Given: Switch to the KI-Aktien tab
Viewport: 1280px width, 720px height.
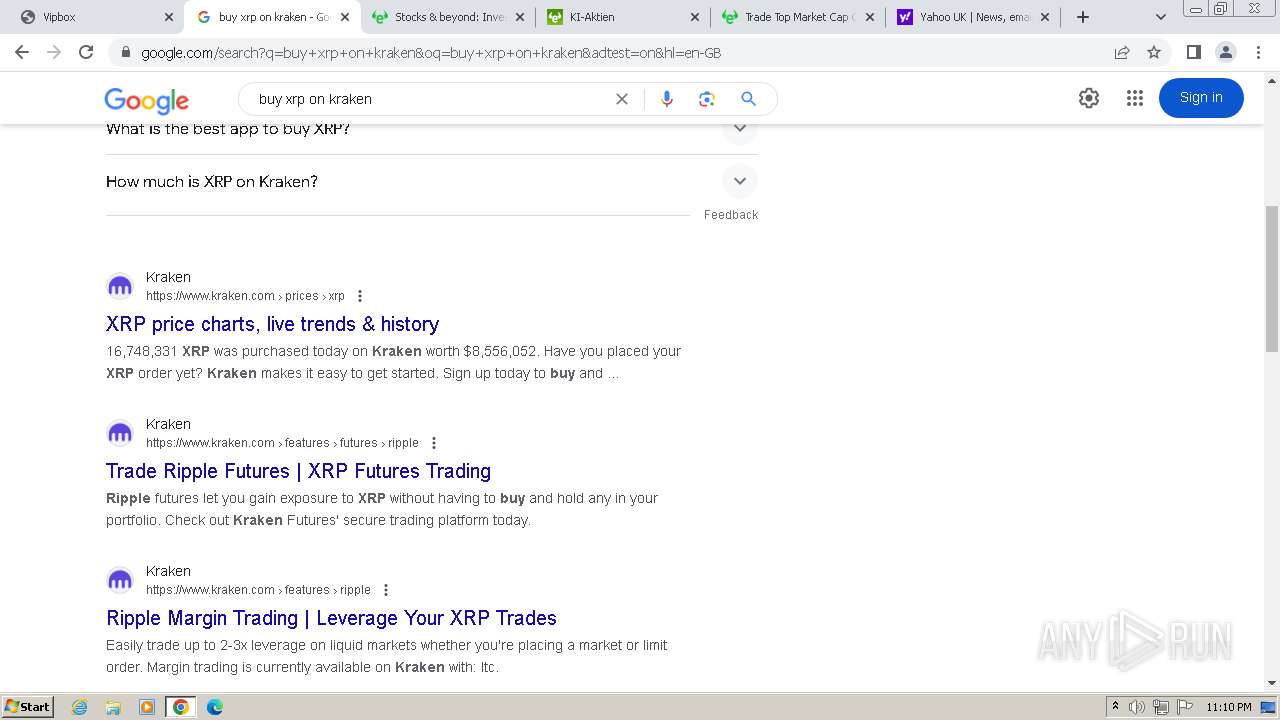Looking at the screenshot, I should (x=622, y=17).
